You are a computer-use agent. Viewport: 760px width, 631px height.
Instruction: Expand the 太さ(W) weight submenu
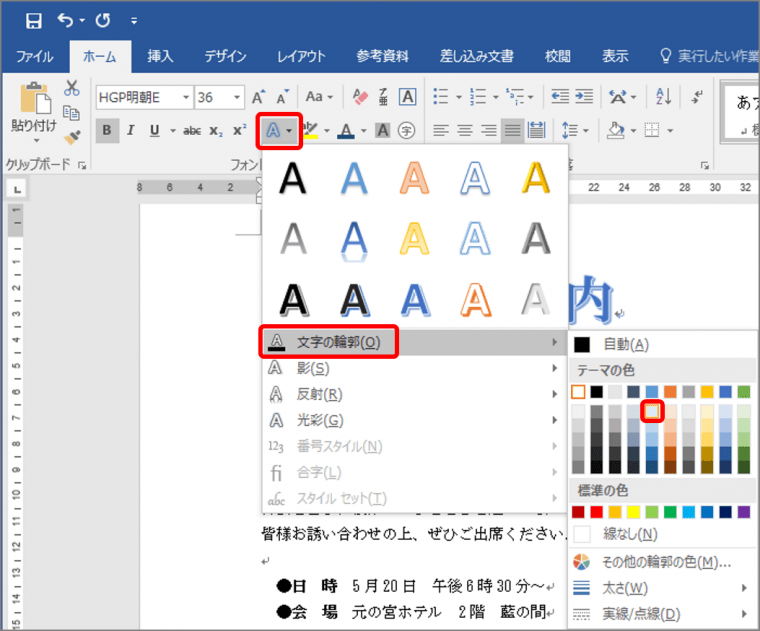point(663,588)
